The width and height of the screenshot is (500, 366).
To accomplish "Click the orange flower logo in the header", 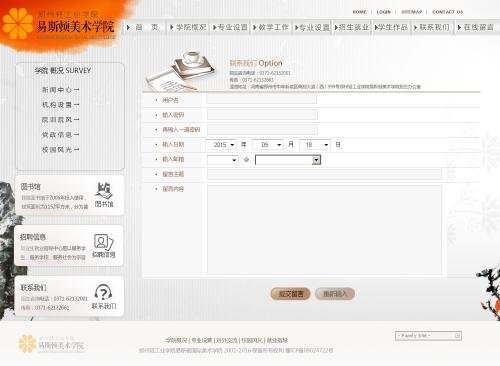I will coord(18,23).
